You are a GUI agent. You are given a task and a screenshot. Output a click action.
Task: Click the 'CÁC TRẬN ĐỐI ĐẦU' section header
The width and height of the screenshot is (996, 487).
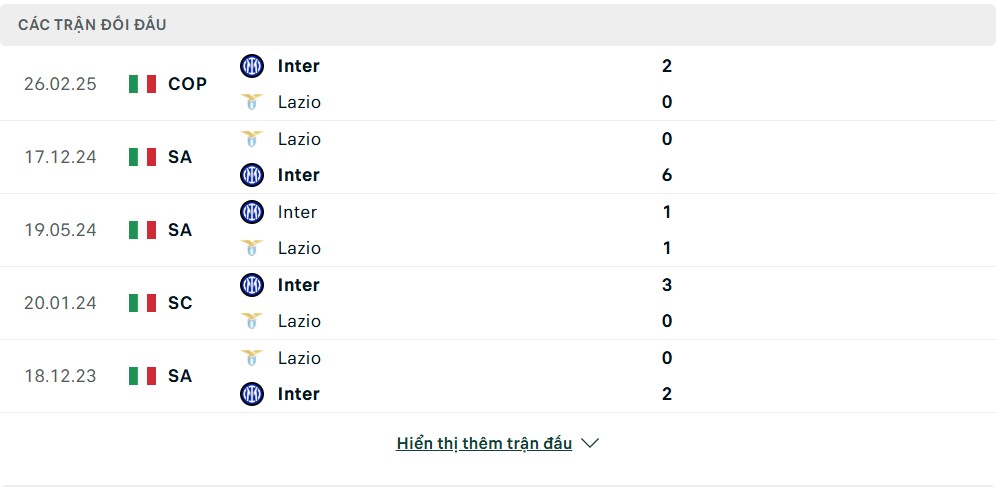click(x=92, y=25)
